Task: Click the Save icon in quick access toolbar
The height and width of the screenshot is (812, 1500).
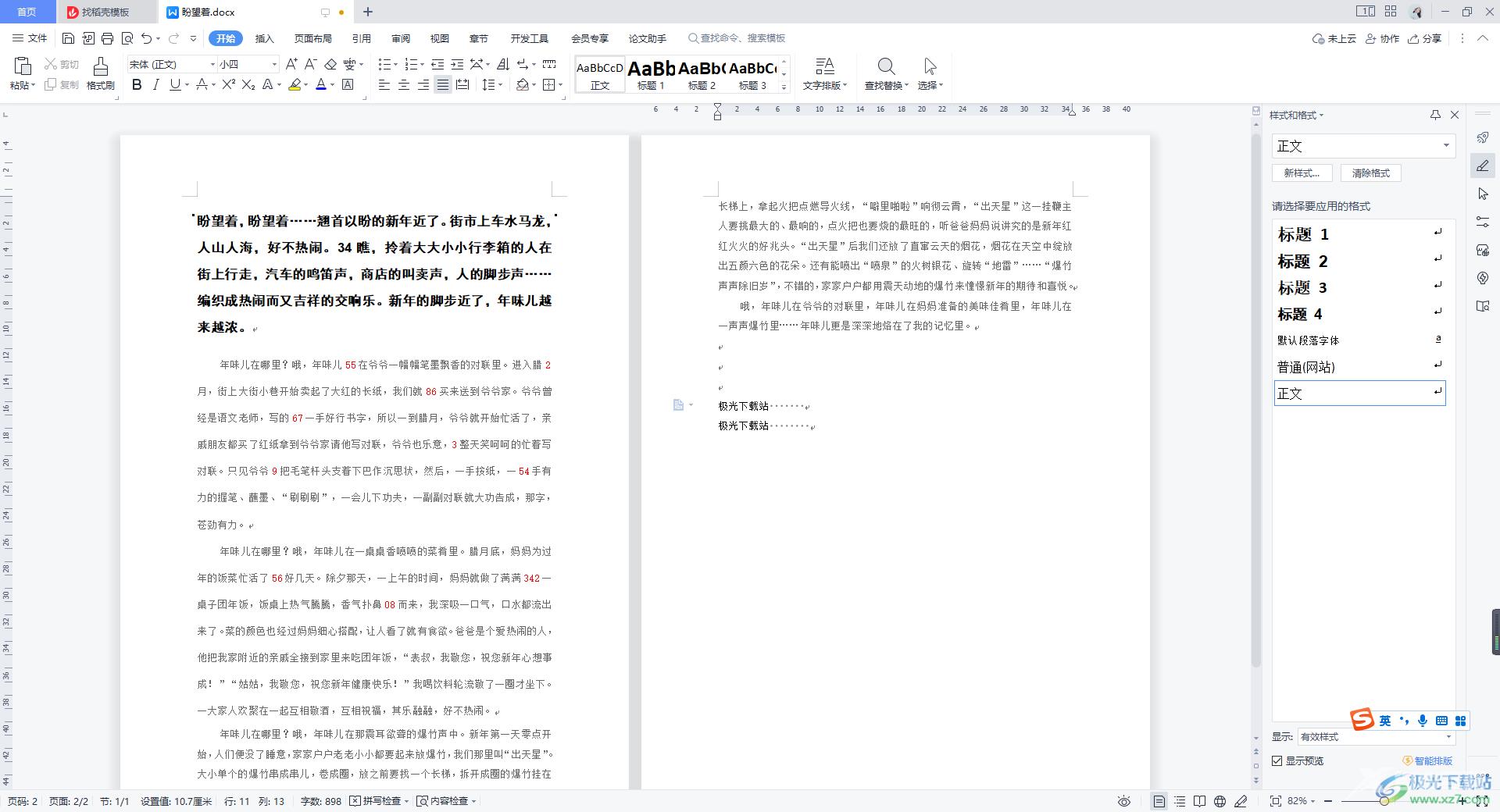Action: 68,38
